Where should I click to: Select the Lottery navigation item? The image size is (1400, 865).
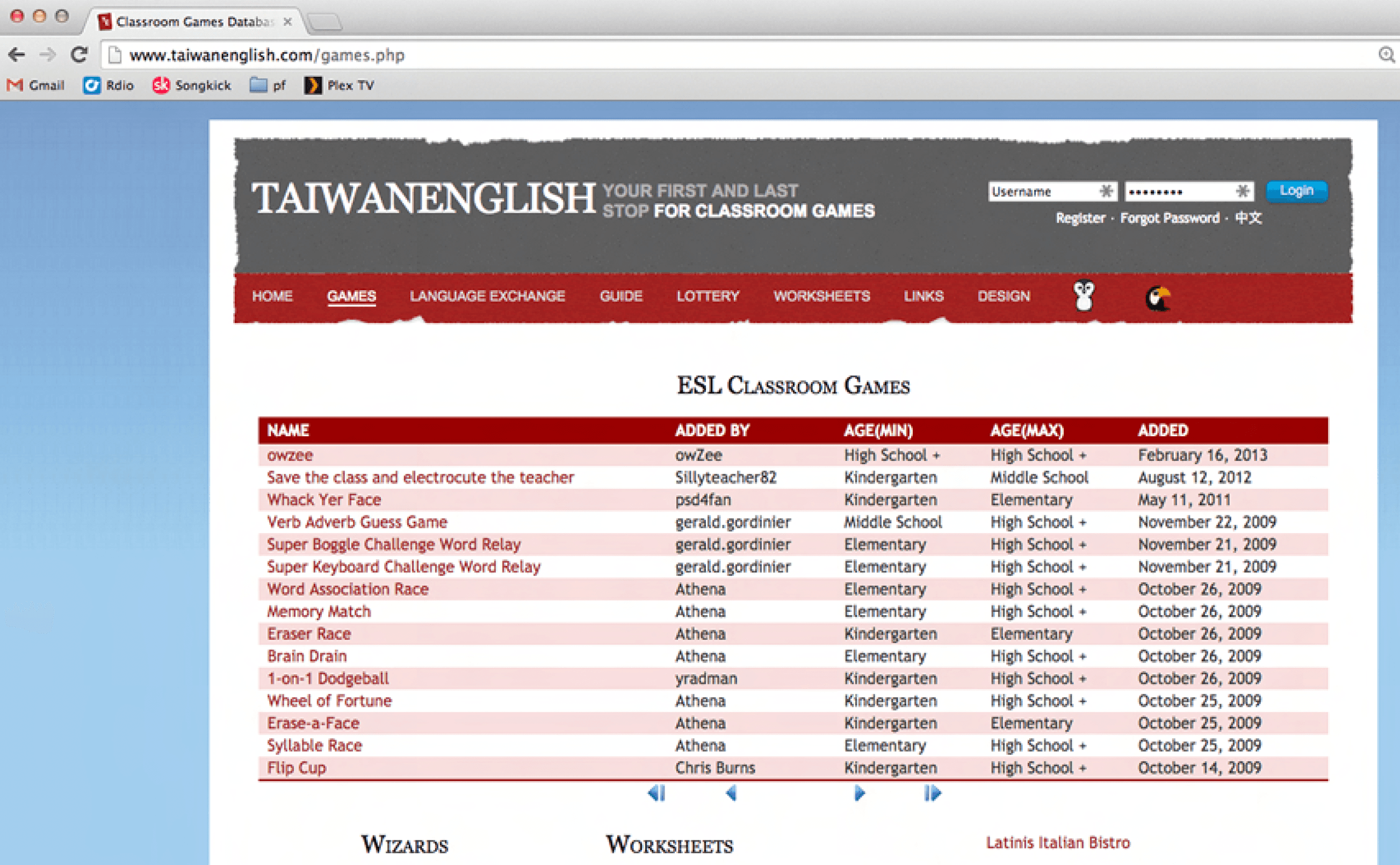click(708, 297)
